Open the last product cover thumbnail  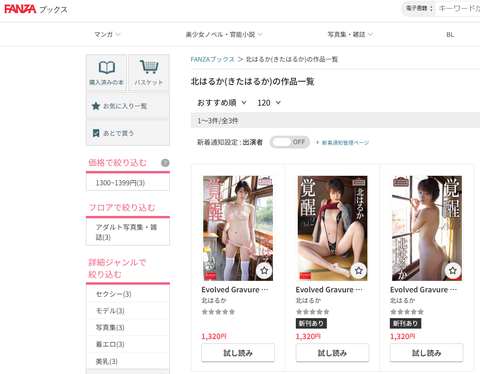click(x=427, y=228)
